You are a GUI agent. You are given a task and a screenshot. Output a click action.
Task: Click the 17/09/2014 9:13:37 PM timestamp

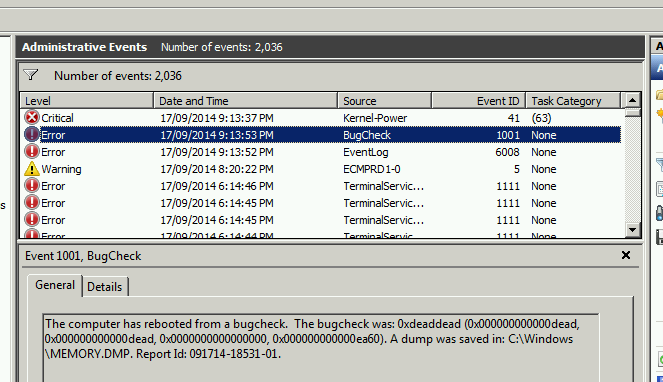(x=216, y=118)
